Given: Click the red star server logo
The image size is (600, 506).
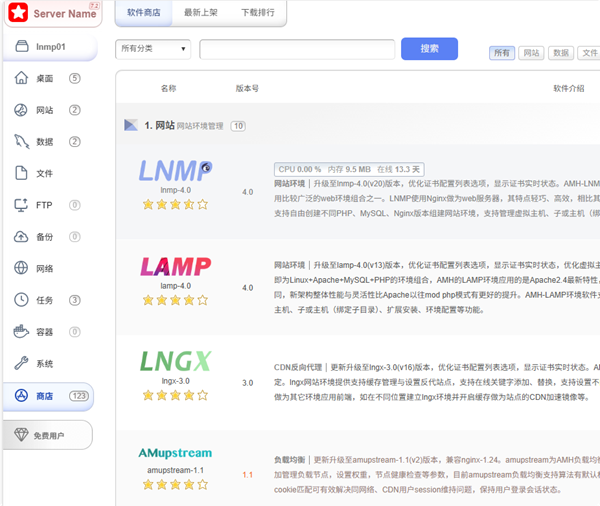Looking at the screenshot, I should 18,13.
